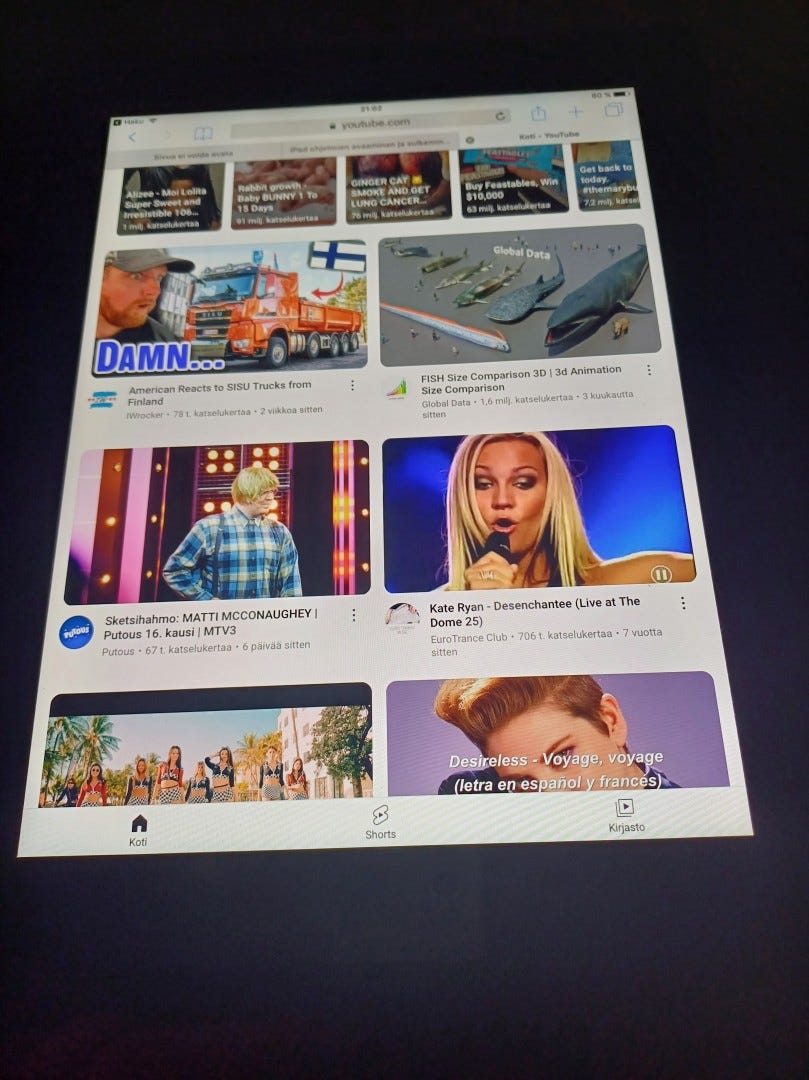Open the EuroTrance Club channel avatar
Viewport: 809px width, 1080px height.
[x=402, y=619]
